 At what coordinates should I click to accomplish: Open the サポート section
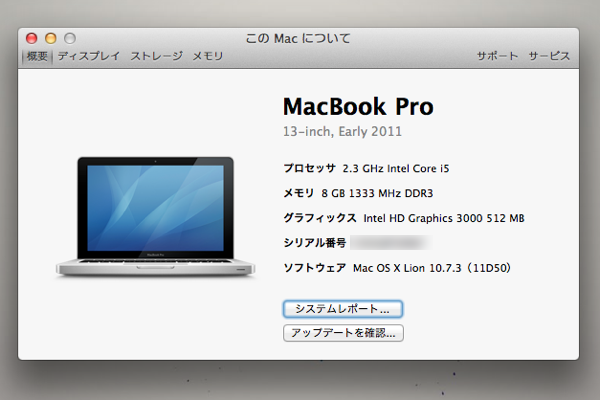click(x=497, y=56)
